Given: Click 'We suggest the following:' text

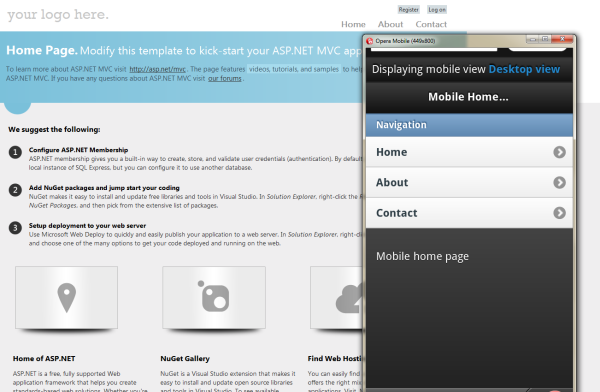Looking at the screenshot, I should coord(54,129).
